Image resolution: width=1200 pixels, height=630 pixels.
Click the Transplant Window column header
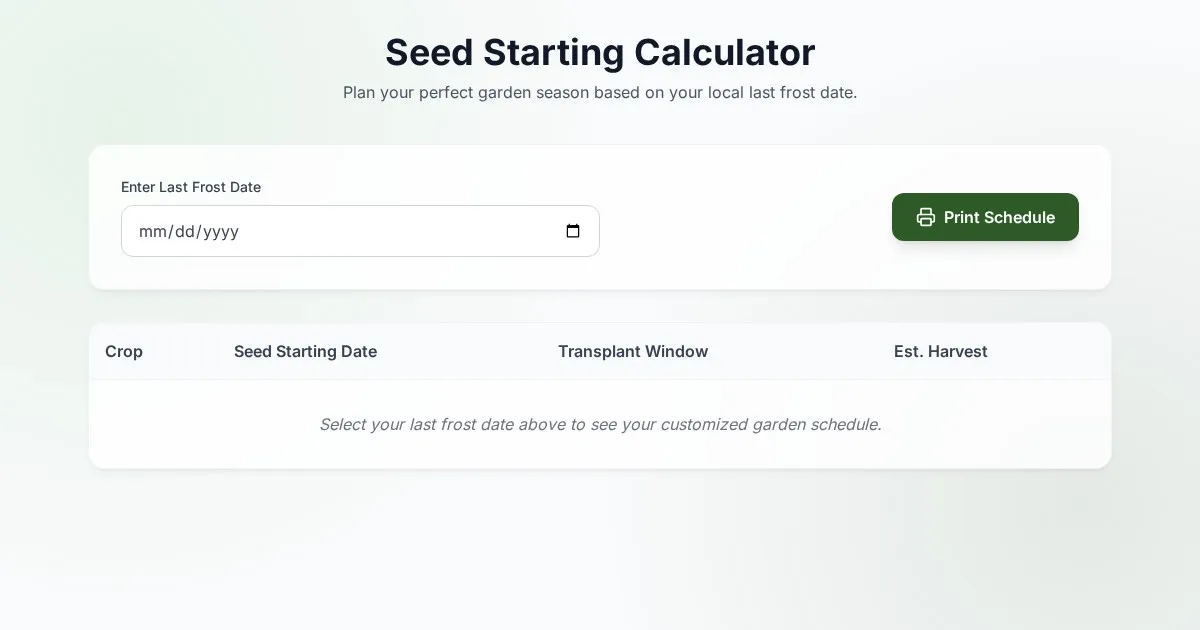(633, 351)
